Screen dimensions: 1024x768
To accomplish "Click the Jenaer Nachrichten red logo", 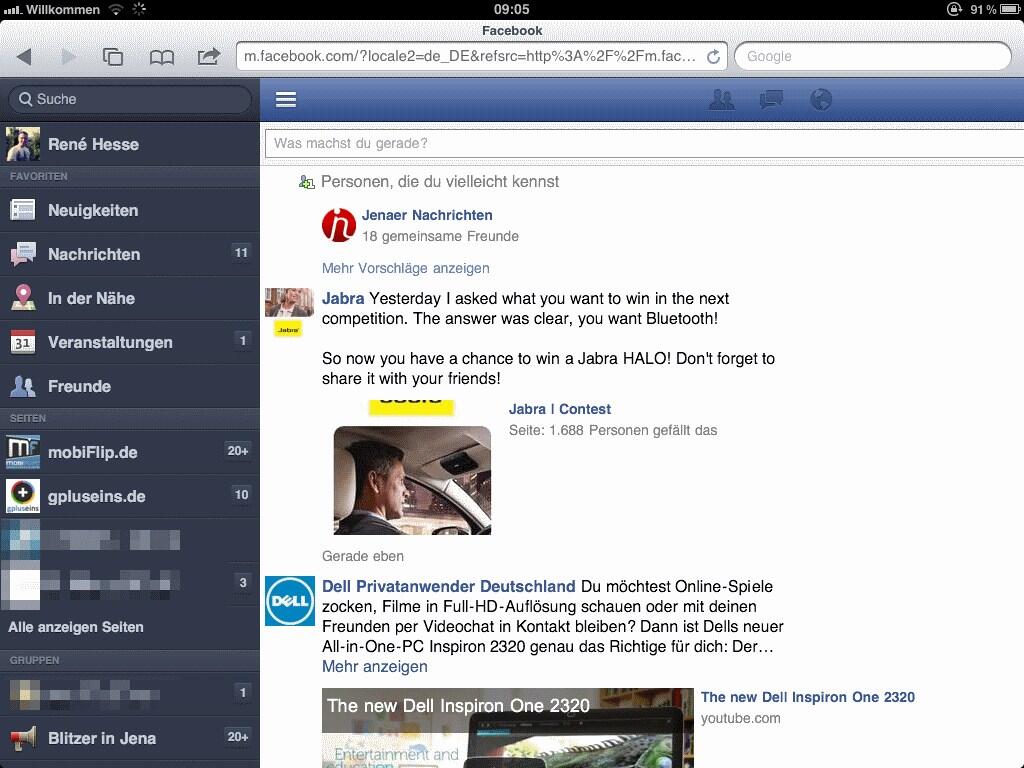I will (339, 225).
